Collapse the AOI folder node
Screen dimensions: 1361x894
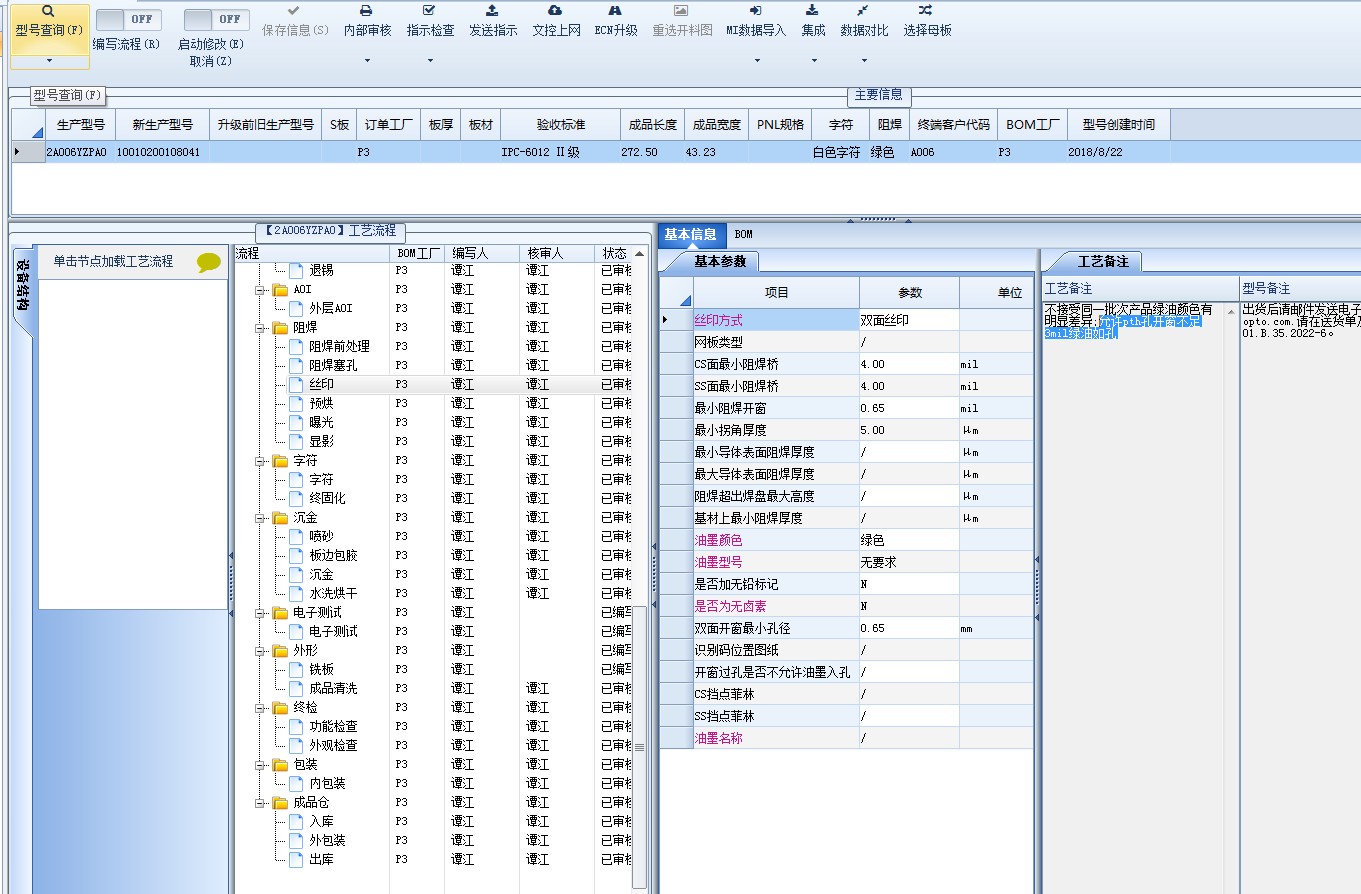[260, 289]
